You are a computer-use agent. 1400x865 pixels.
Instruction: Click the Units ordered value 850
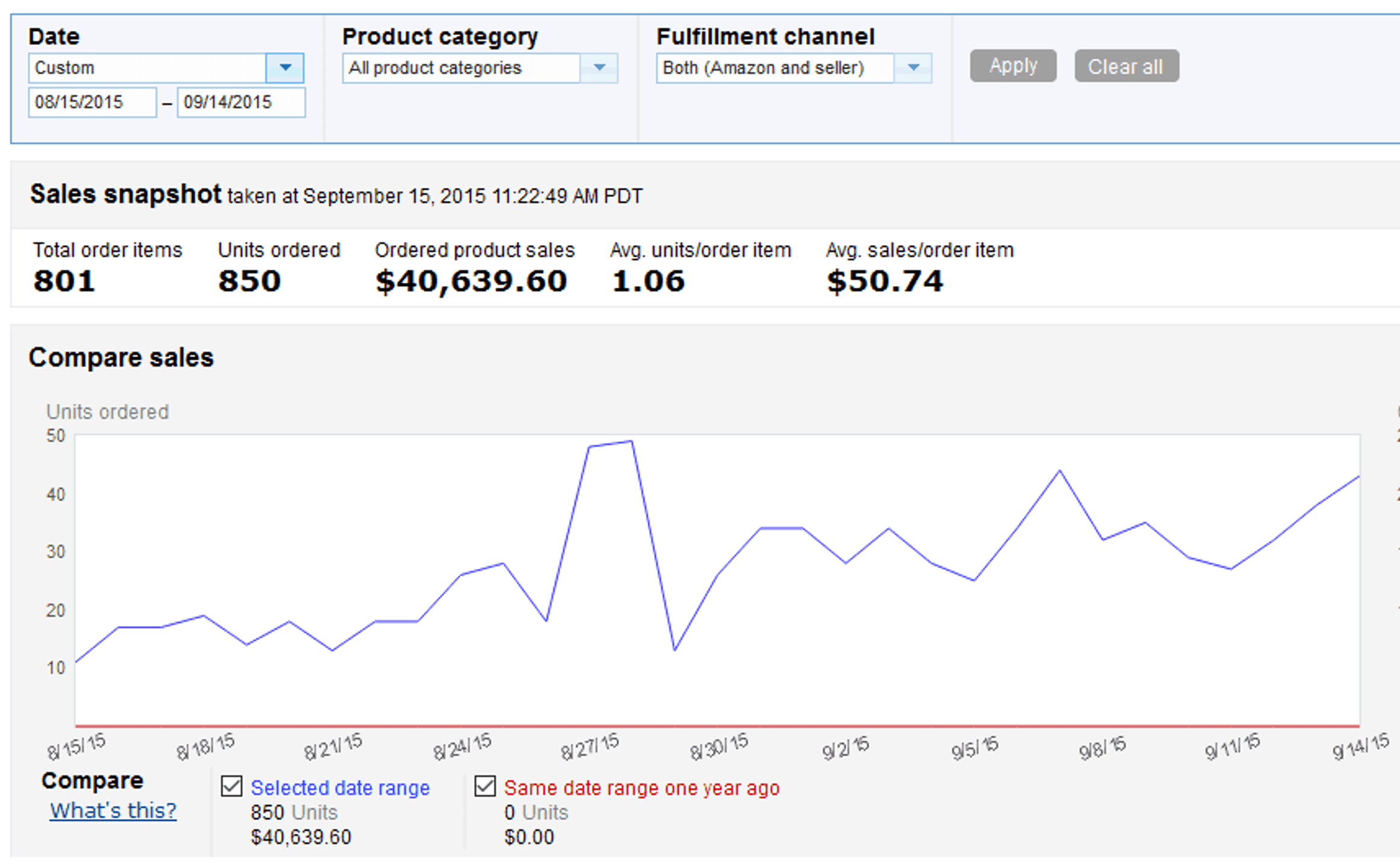pyautogui.click(x=249, y=281)
